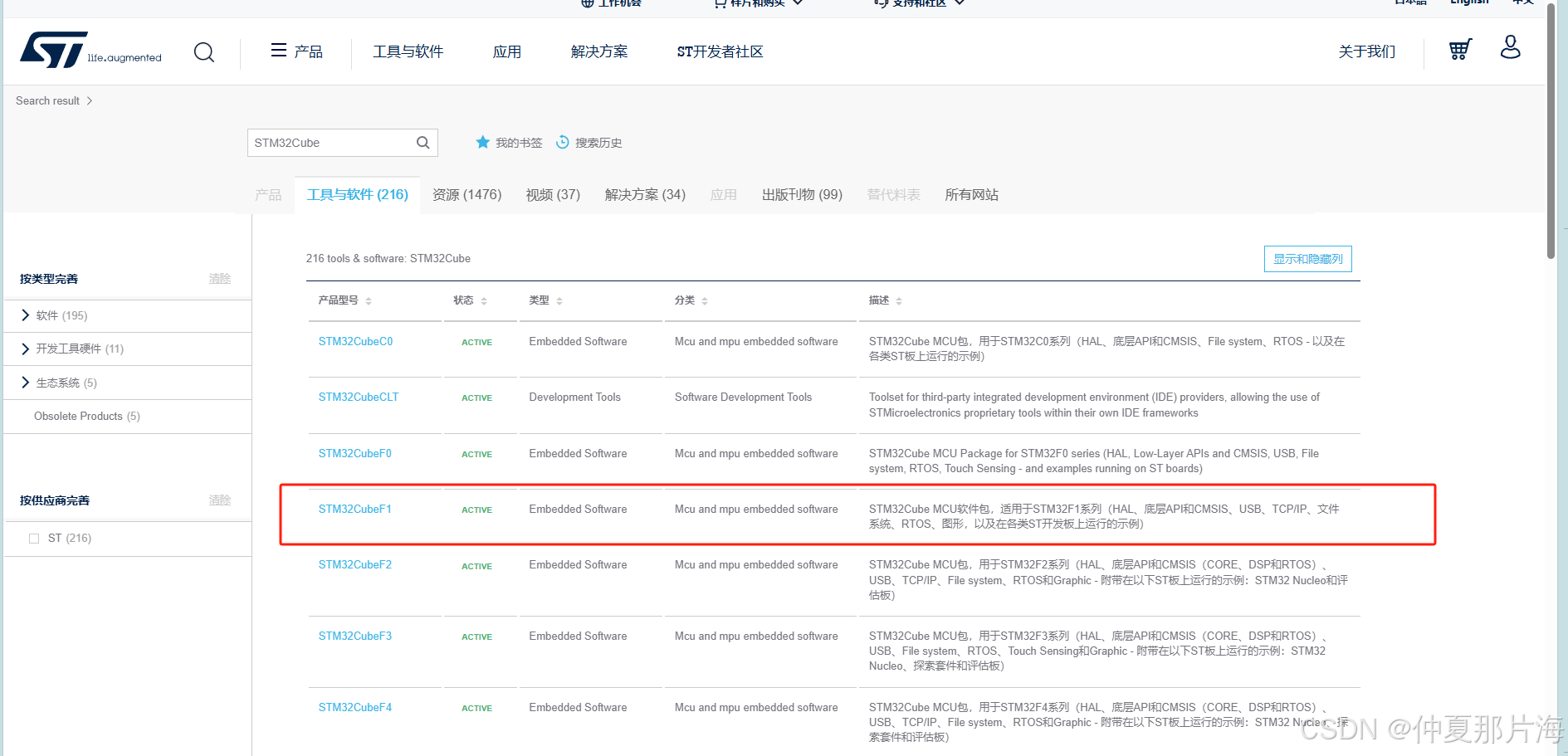Open the ST开发者社区 menu

click(x=720, y=51)
